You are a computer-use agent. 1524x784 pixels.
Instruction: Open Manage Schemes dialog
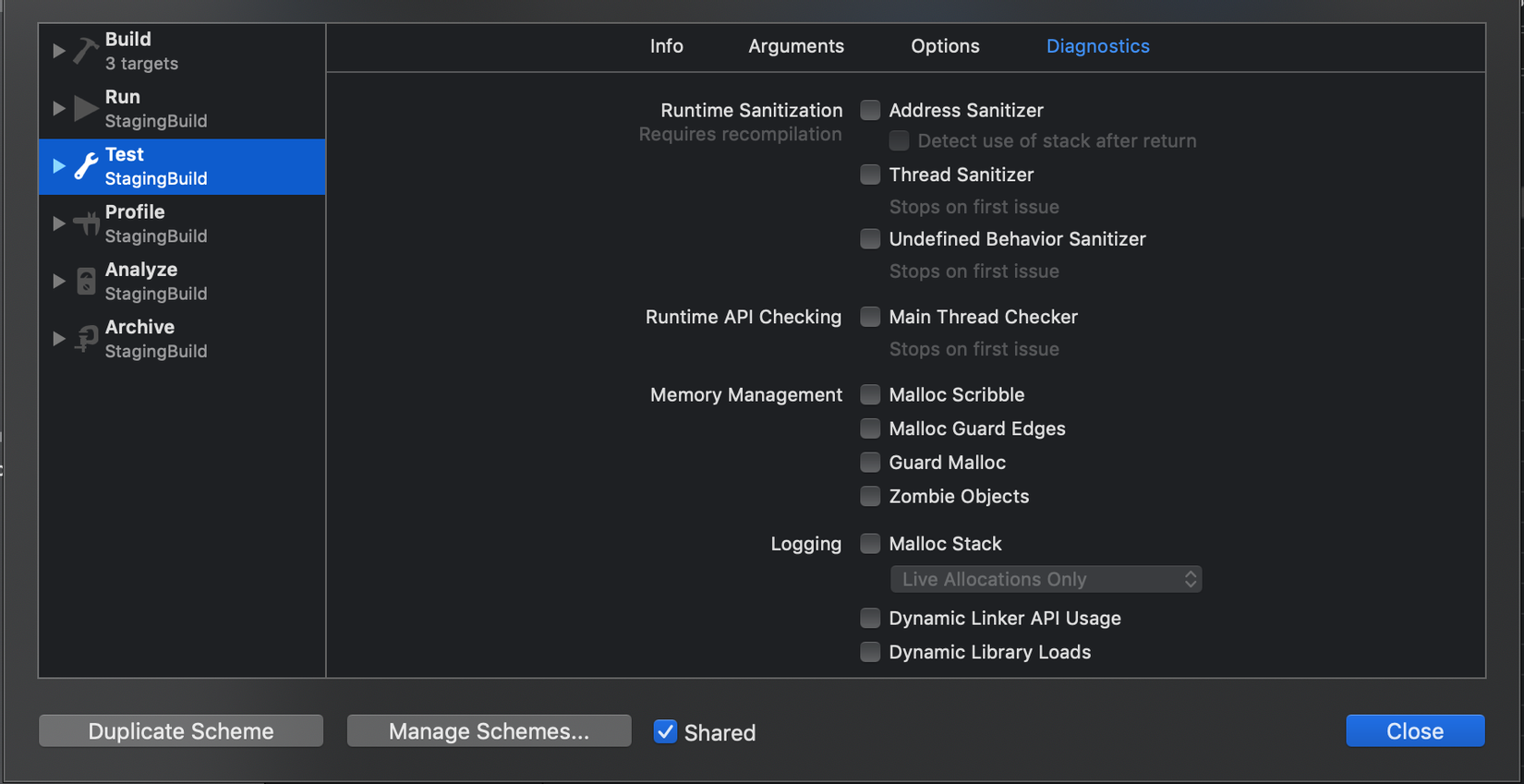point(489,731)
